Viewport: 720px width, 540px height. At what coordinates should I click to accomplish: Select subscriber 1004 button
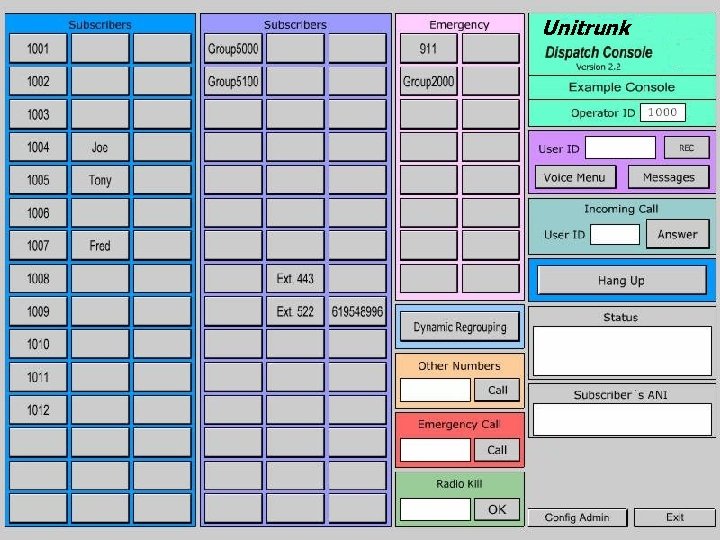38,147
